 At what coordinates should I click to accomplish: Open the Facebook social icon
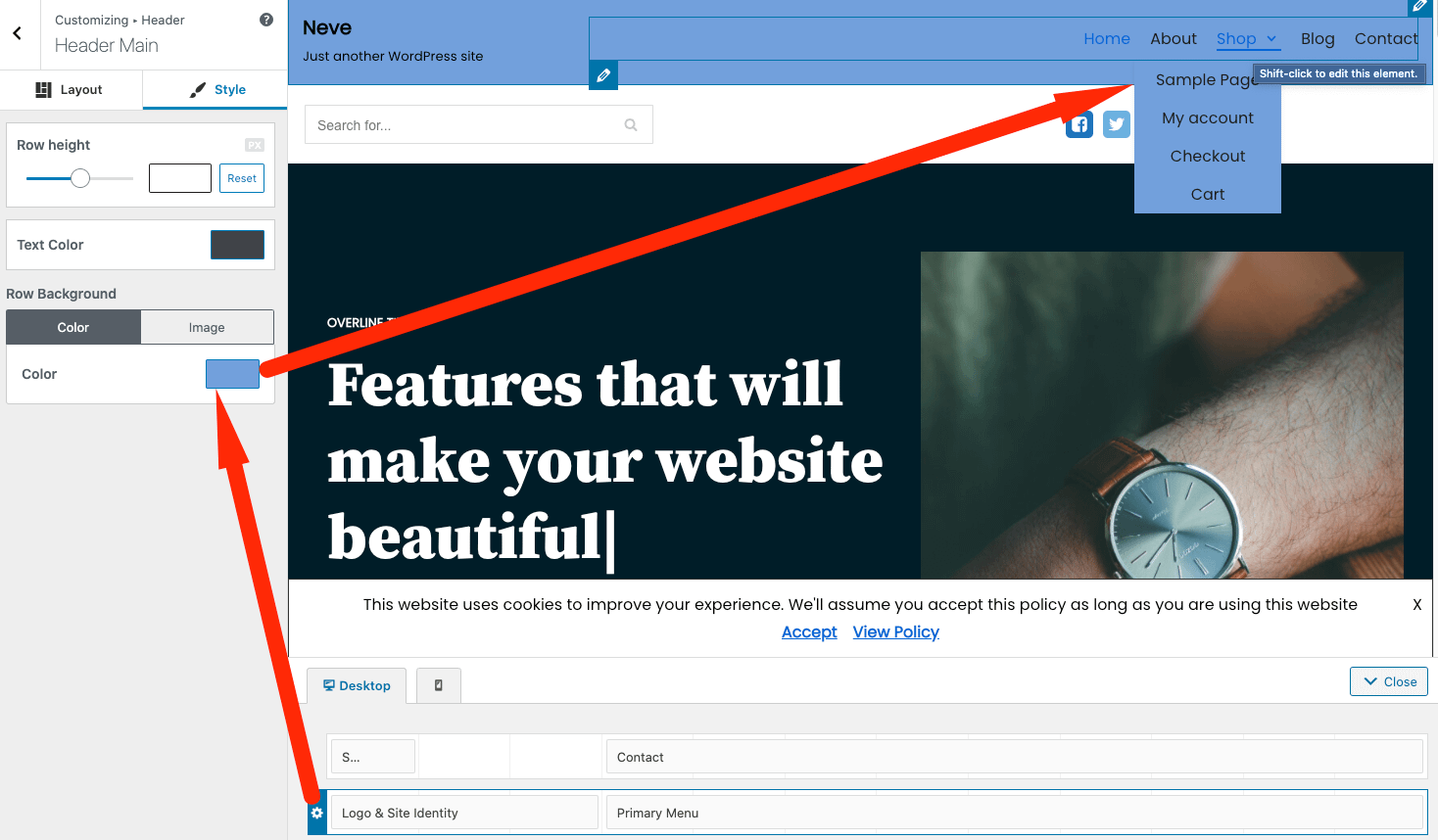[x=1079, y=124]
